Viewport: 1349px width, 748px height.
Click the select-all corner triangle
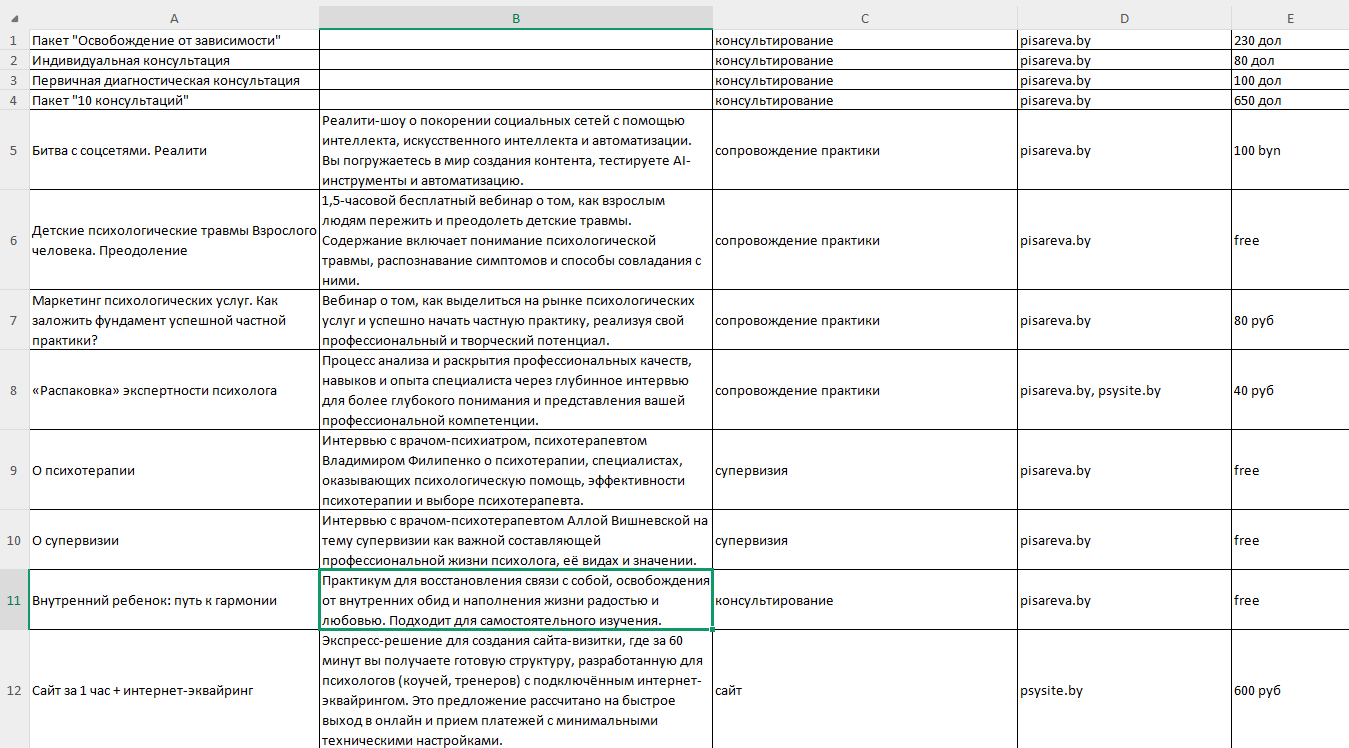(x=14, y=18)
